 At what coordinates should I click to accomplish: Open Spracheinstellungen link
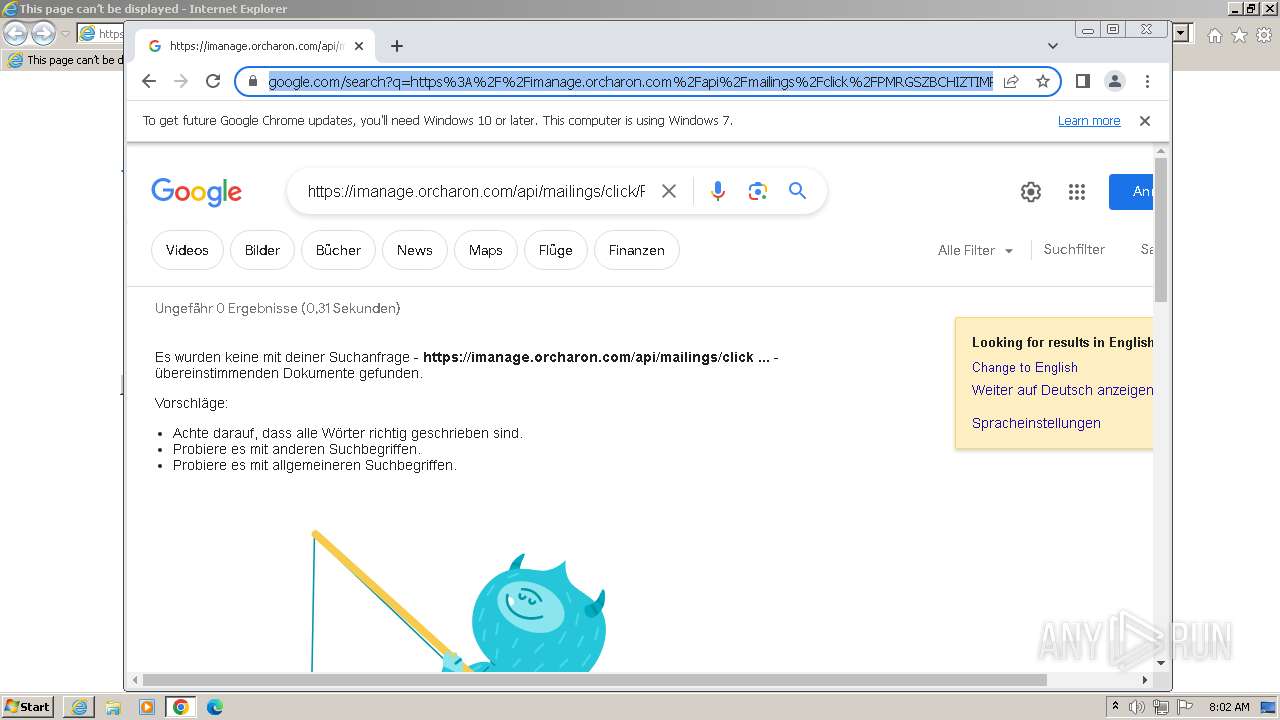click(x=1036, y=423)
